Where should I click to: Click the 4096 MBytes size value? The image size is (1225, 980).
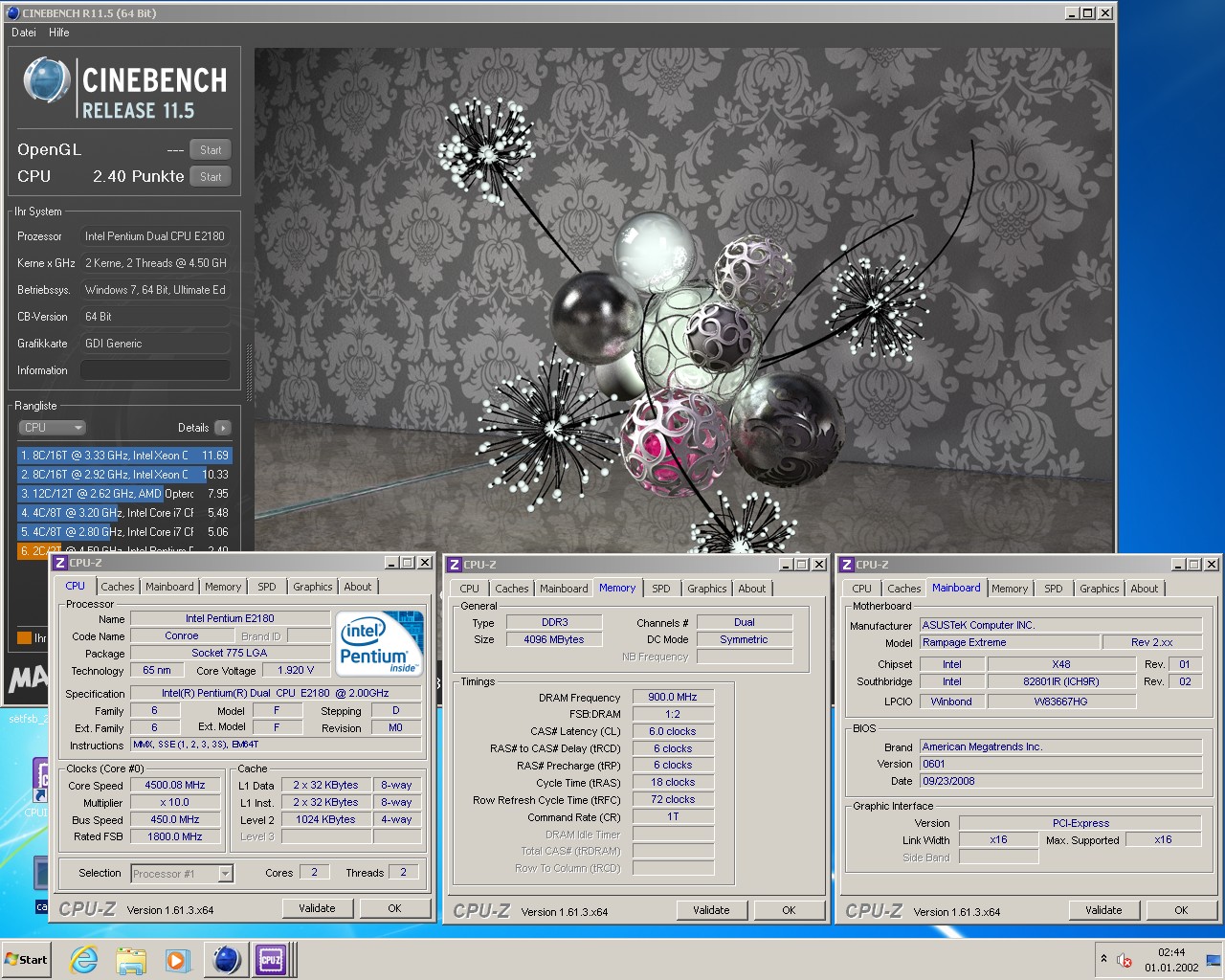pyautogui.click(x=554, y=639)
